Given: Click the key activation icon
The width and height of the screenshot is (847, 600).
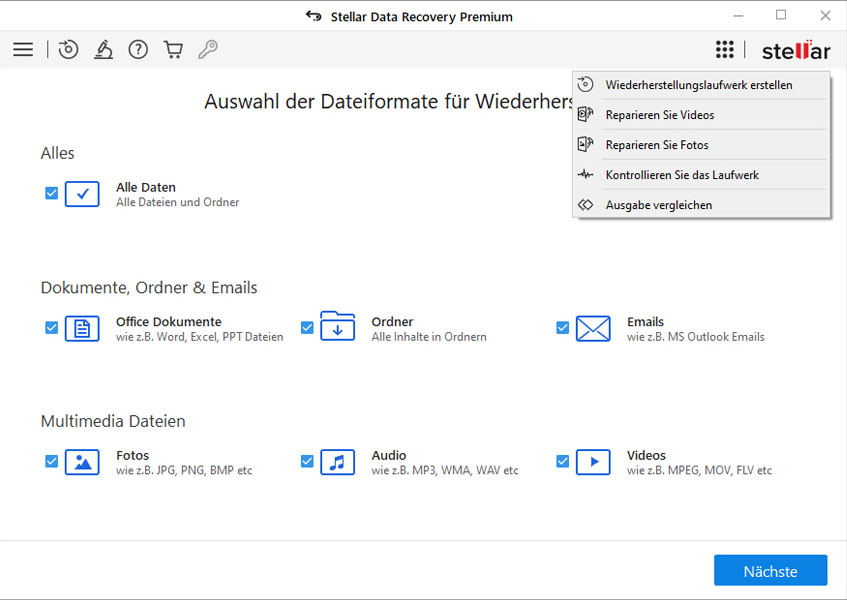Looking at the screenshot, I should (208, 49).
